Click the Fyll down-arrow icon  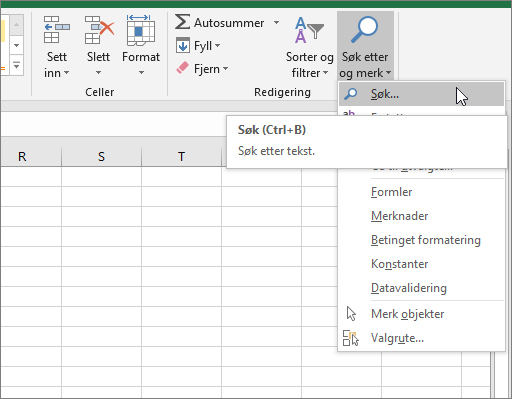pyautogui.click(x=183, y=45)
